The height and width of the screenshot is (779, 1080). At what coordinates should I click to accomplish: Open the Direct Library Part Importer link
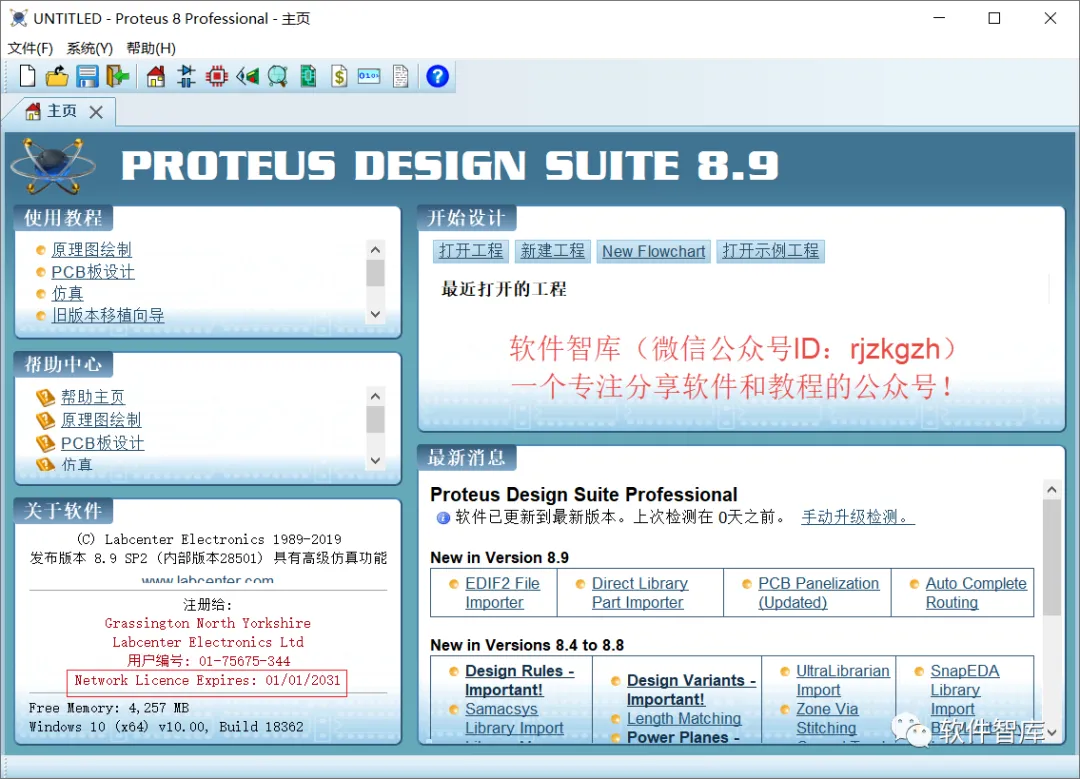pyautogui.click(x=639, y=593)
